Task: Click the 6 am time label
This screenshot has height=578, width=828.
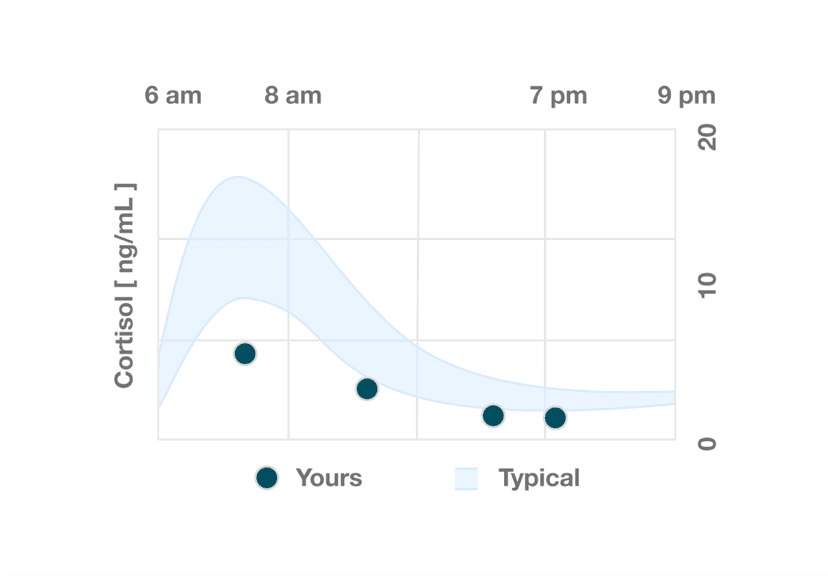Action: [173, 96]
